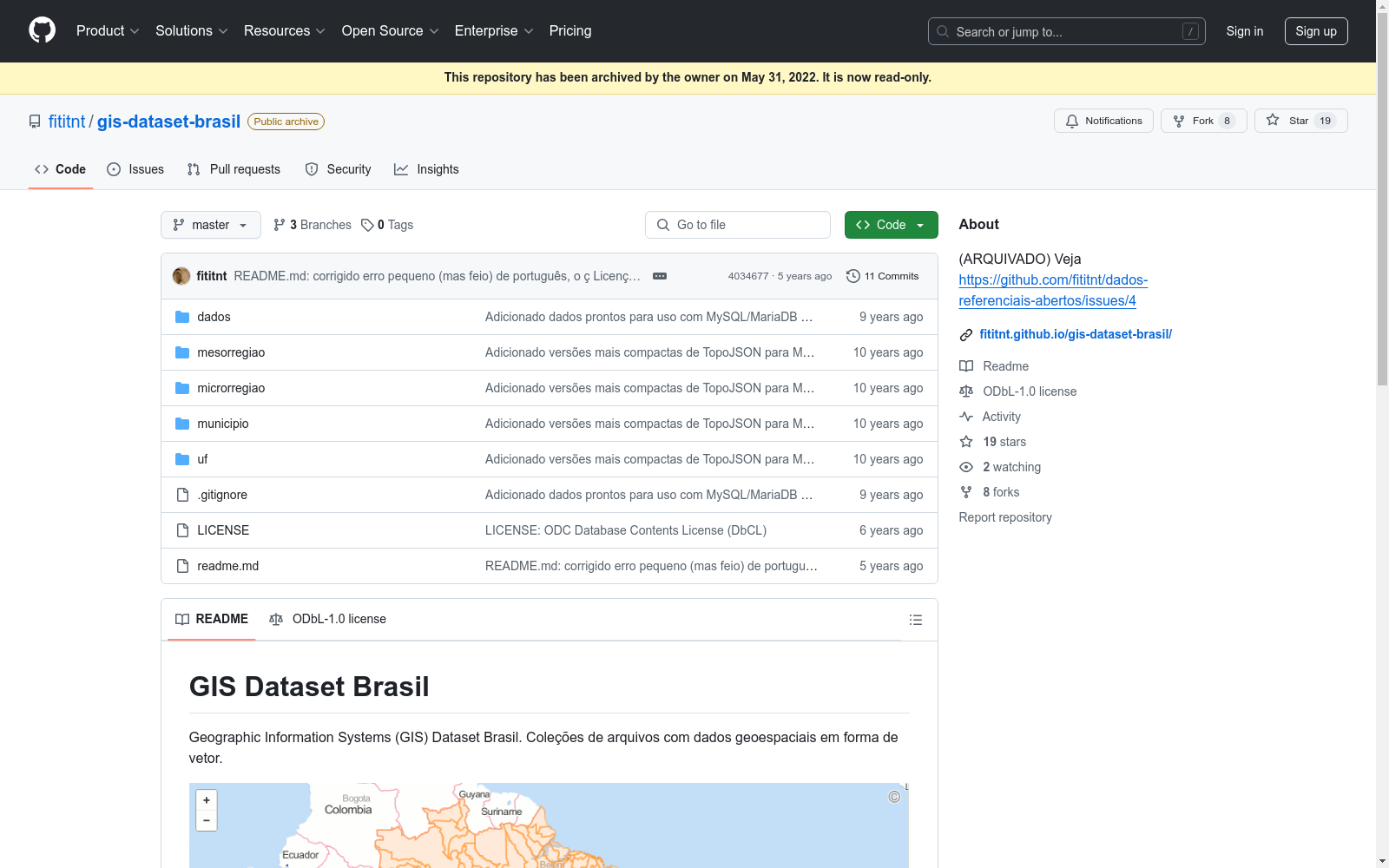Click the GitHub logo icon

tap(42, 30)
